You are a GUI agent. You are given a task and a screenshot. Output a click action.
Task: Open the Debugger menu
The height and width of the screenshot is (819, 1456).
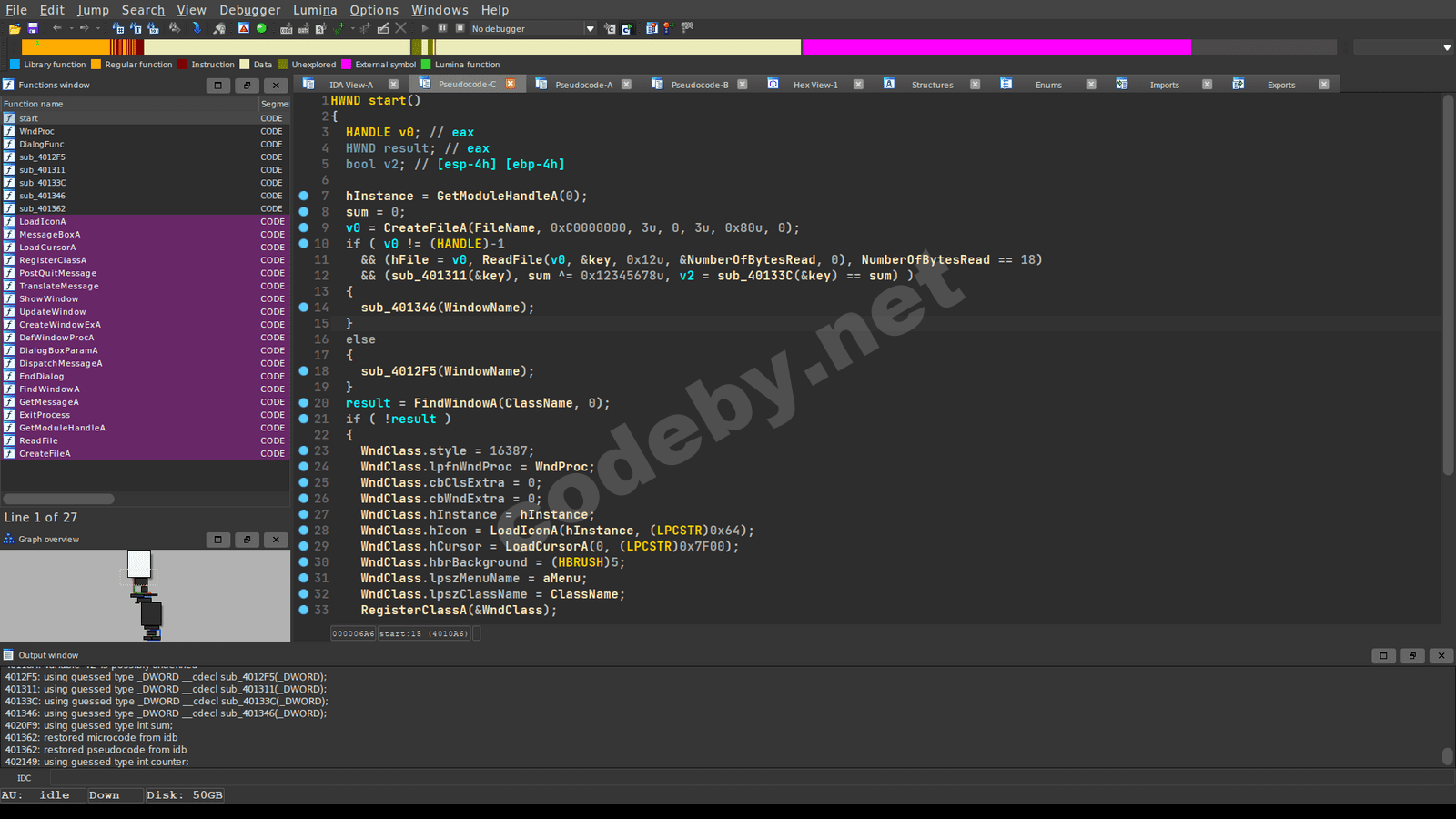[250, 10]
